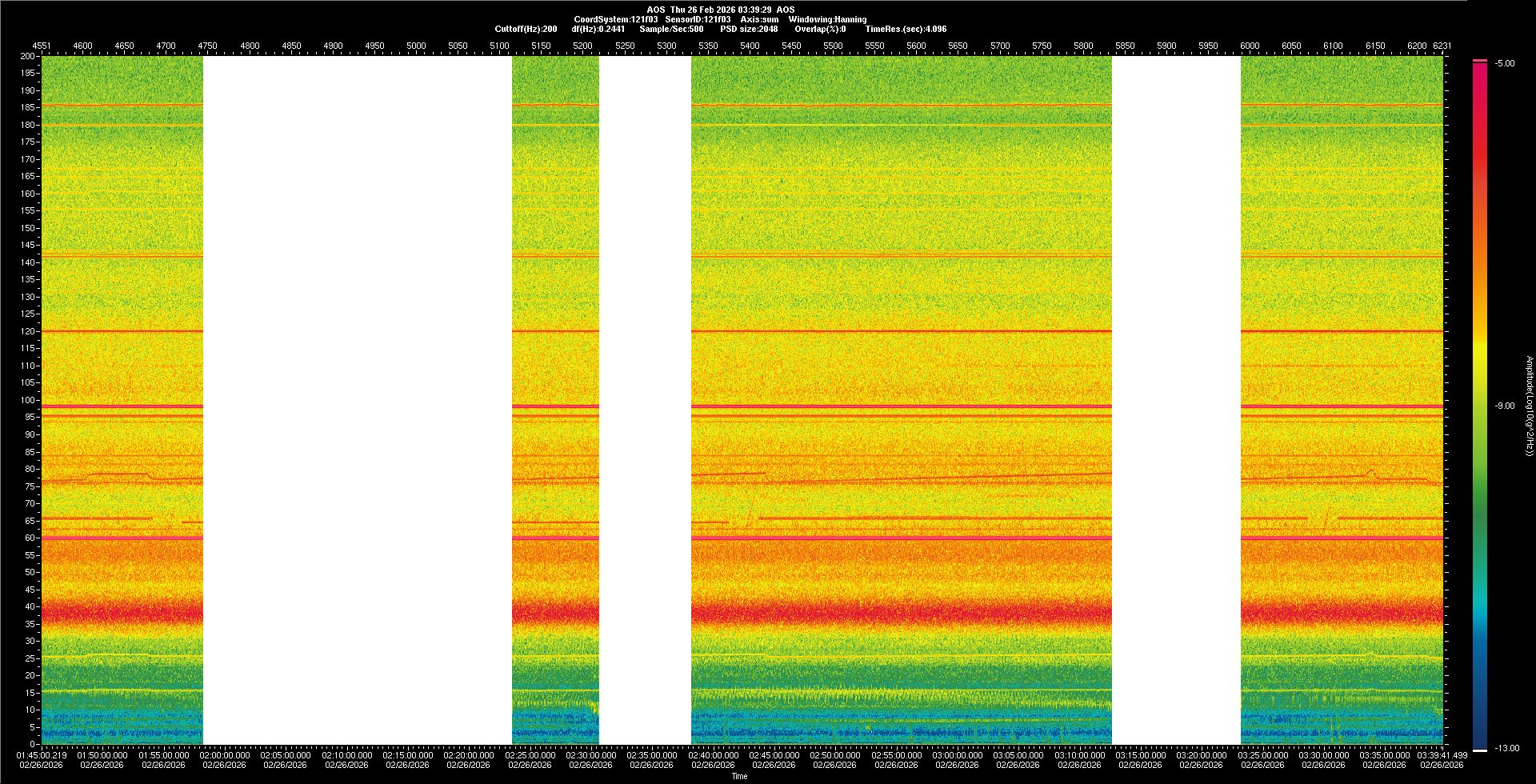Screen dimensions: 1536x784
Task: Click the 200 Hz frequency axis label
Action: [x=28, y=57]
